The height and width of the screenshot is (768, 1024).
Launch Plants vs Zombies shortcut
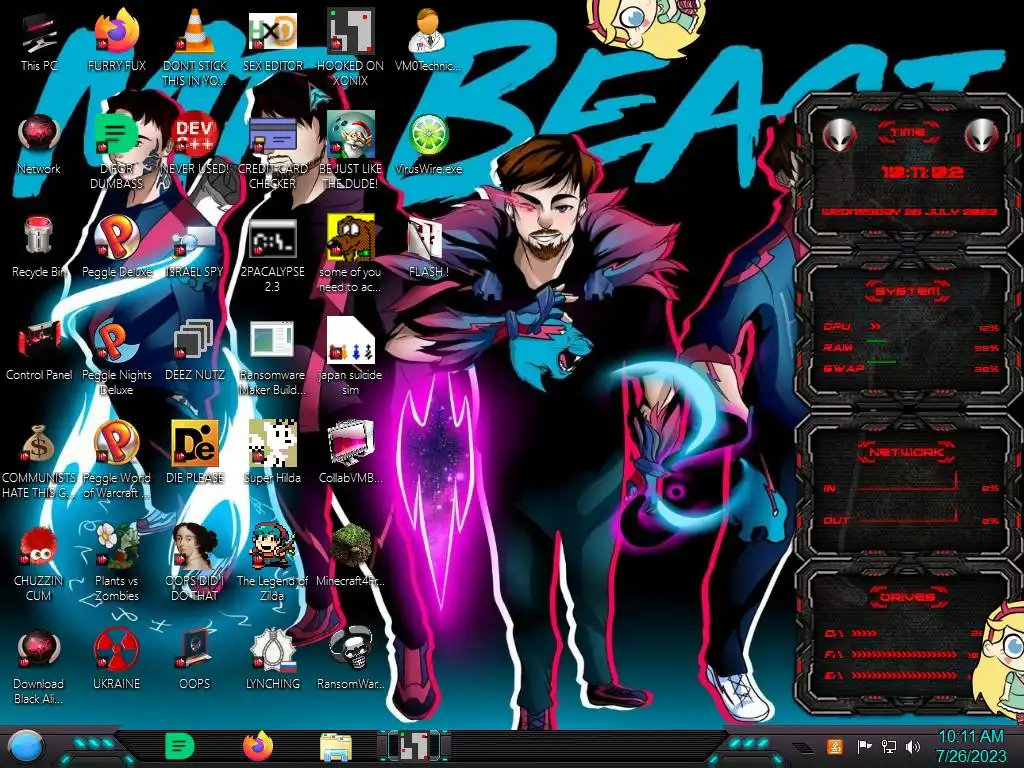coord(116,563)
